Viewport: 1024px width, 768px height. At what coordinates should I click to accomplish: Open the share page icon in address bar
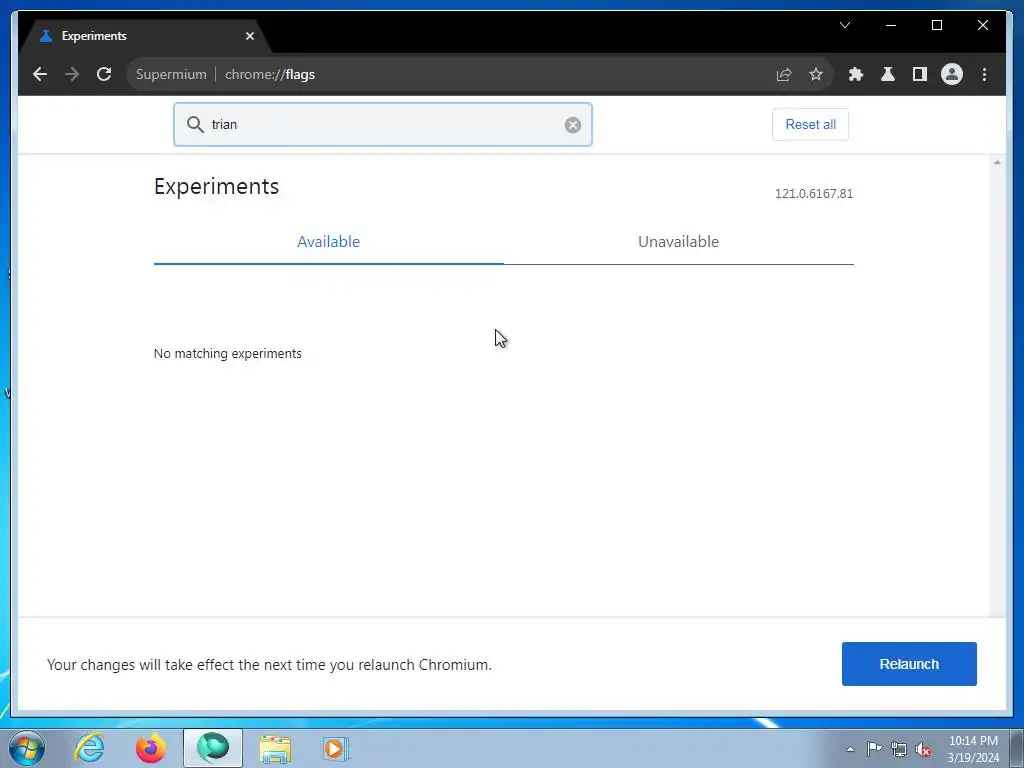pos(784,74)
